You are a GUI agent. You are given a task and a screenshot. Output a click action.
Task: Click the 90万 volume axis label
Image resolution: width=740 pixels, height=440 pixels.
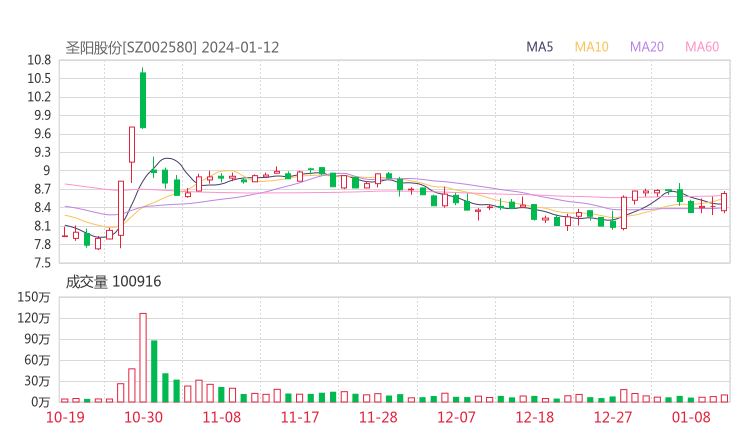pyautogui.click(x=37, y=339)
